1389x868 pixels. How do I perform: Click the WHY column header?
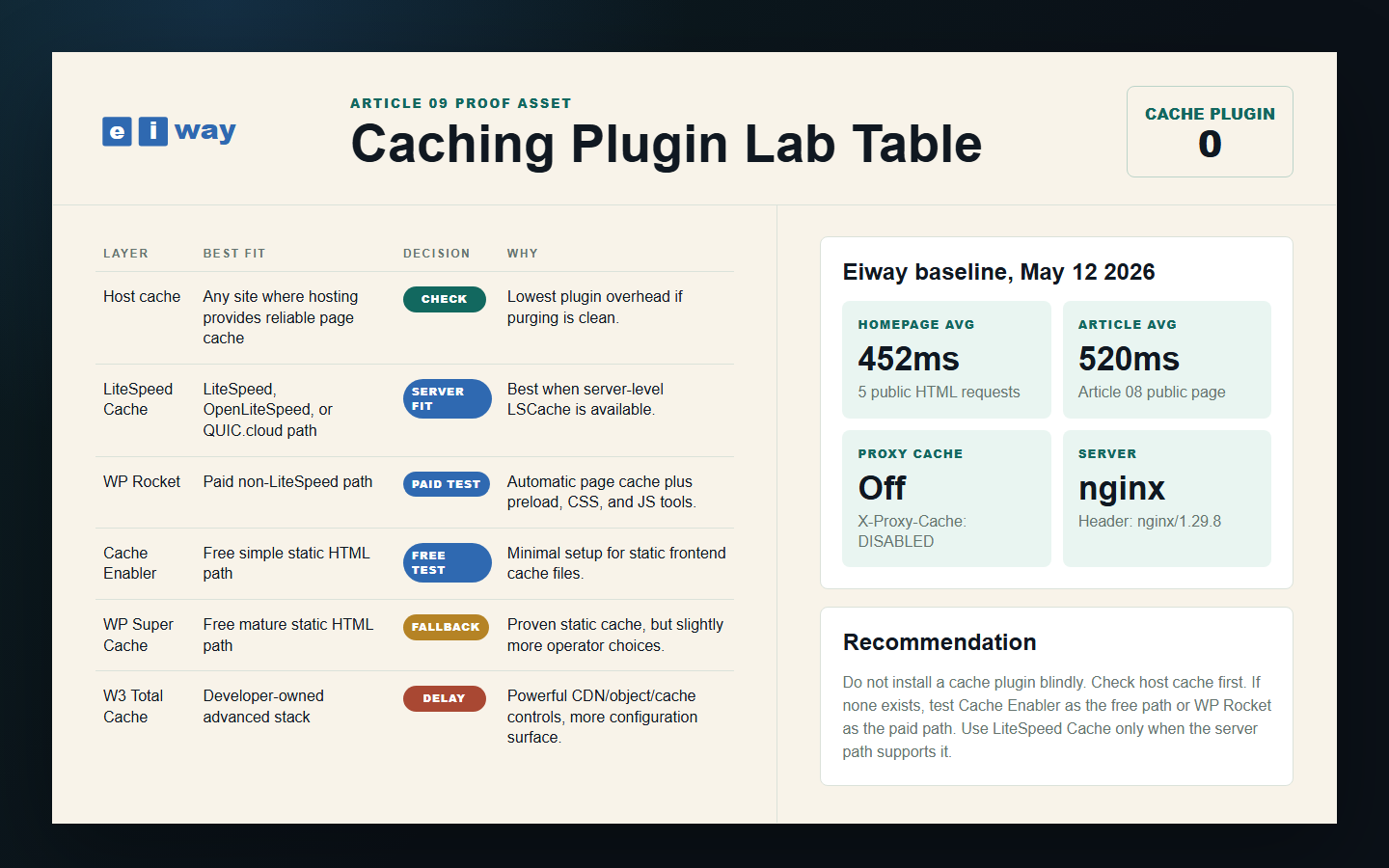[x=523, y=254]
